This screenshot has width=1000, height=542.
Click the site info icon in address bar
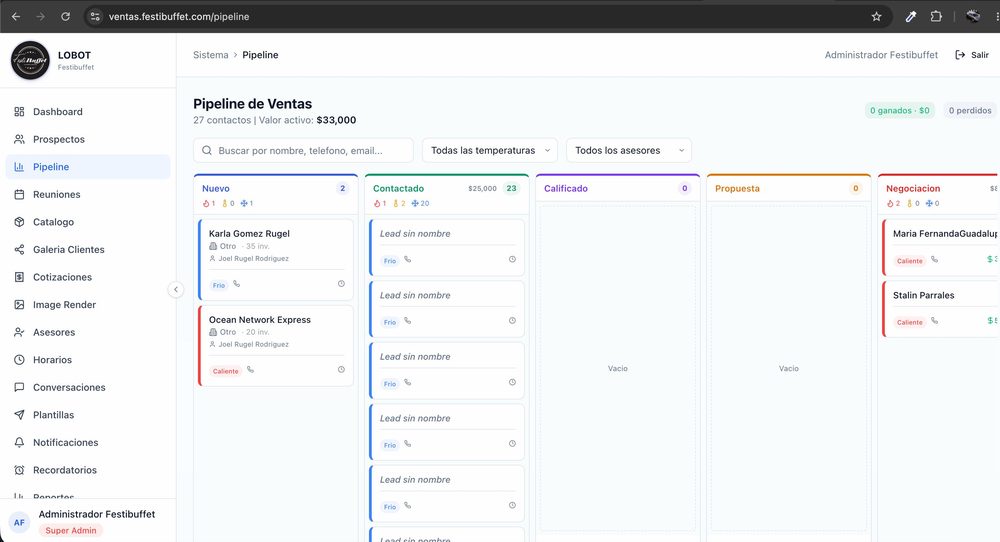tap(95, 17)
